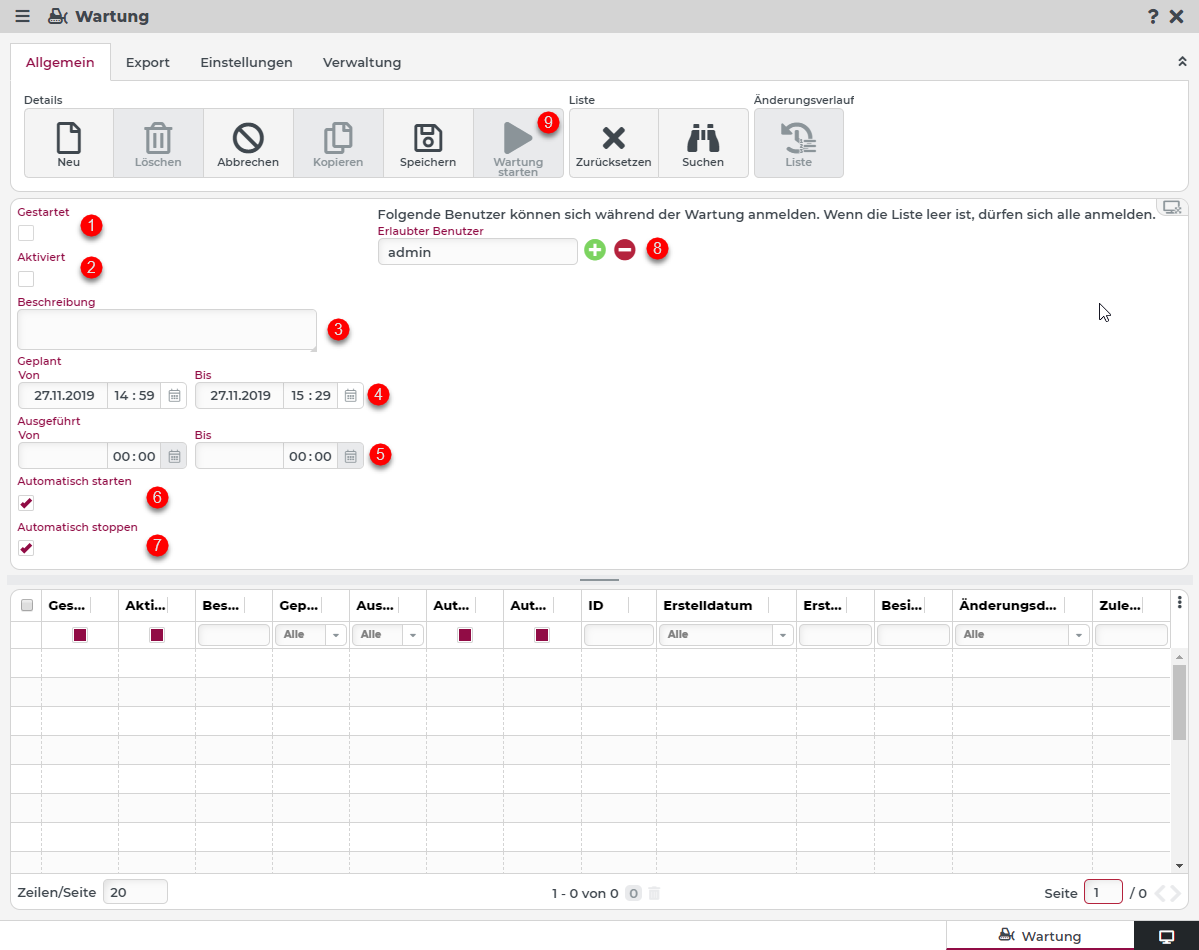This screenshot has width=1199, height=950.
Task: Click the Zeilen/Seite input field
Action: 135,892
